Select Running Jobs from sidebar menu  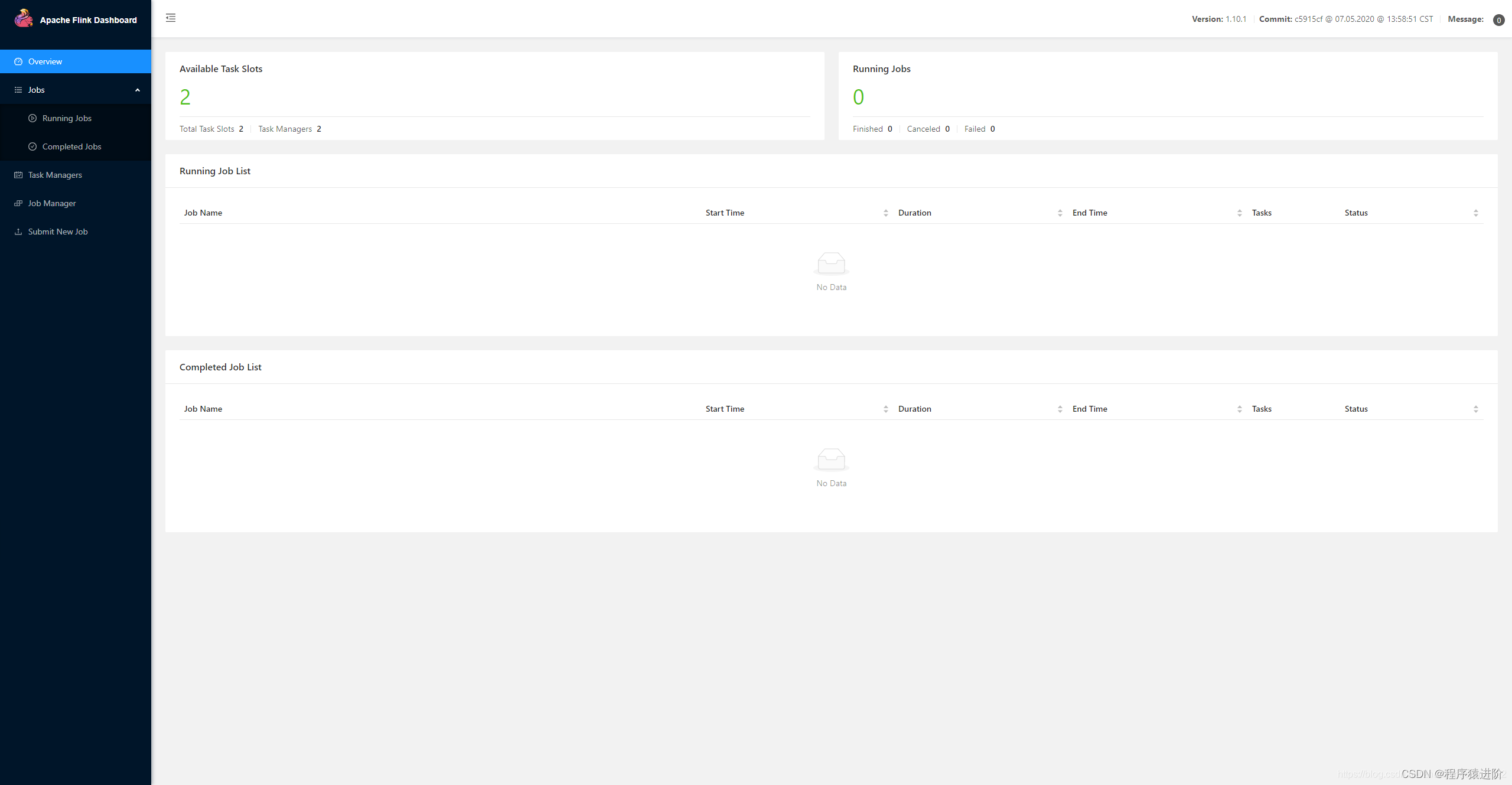66,118
